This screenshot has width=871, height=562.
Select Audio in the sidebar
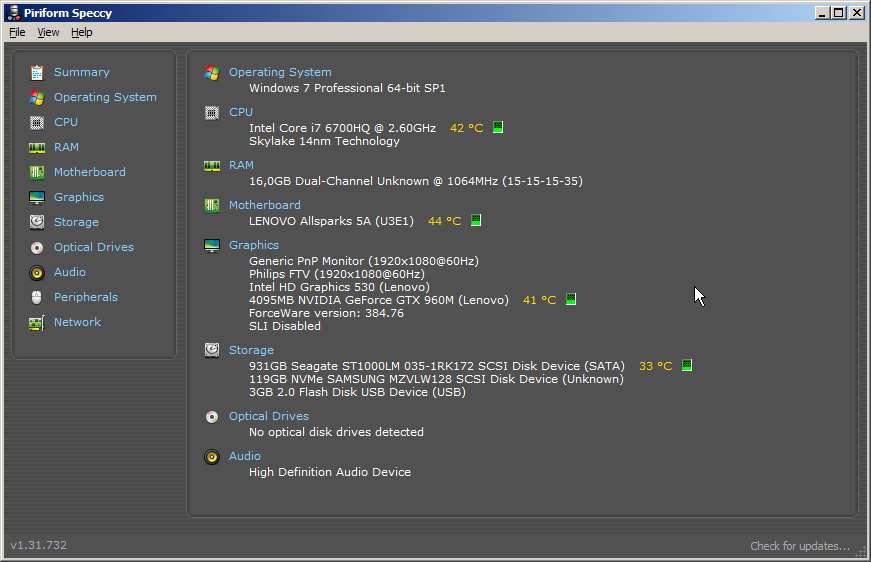click(x=69, y=272)
